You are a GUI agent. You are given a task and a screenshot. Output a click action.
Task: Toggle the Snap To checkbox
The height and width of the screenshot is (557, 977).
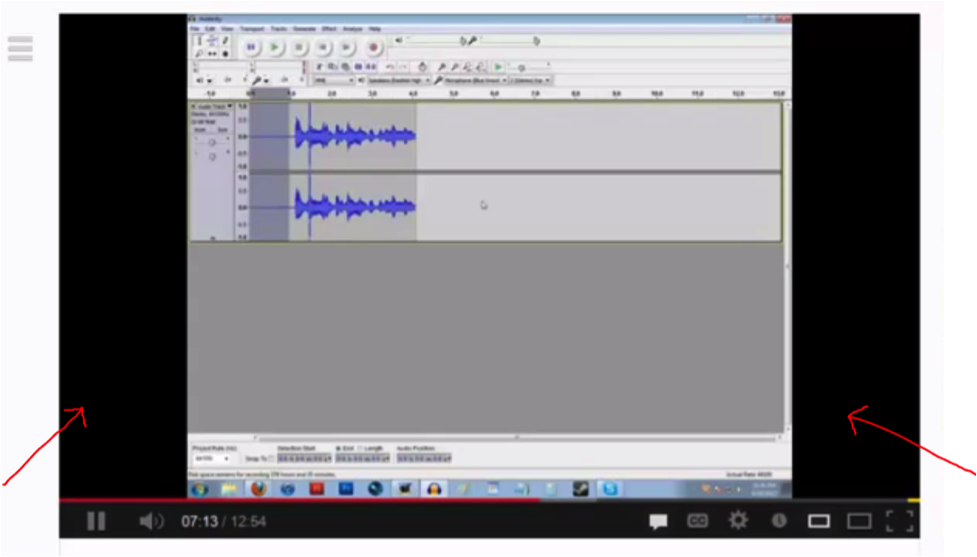[270, 459]
